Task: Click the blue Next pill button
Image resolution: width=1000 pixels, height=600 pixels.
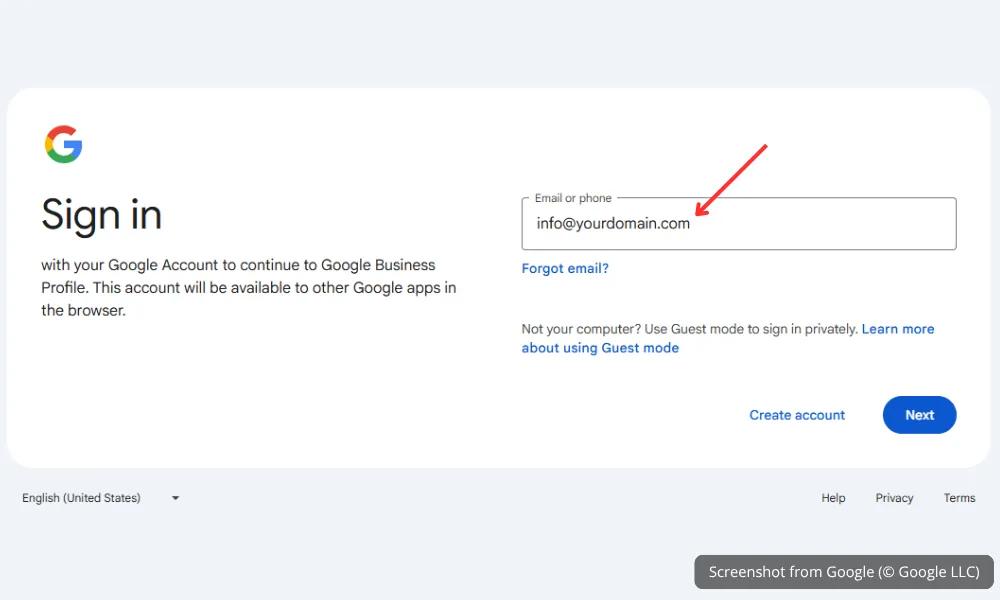Action: [x=919, y=414]
